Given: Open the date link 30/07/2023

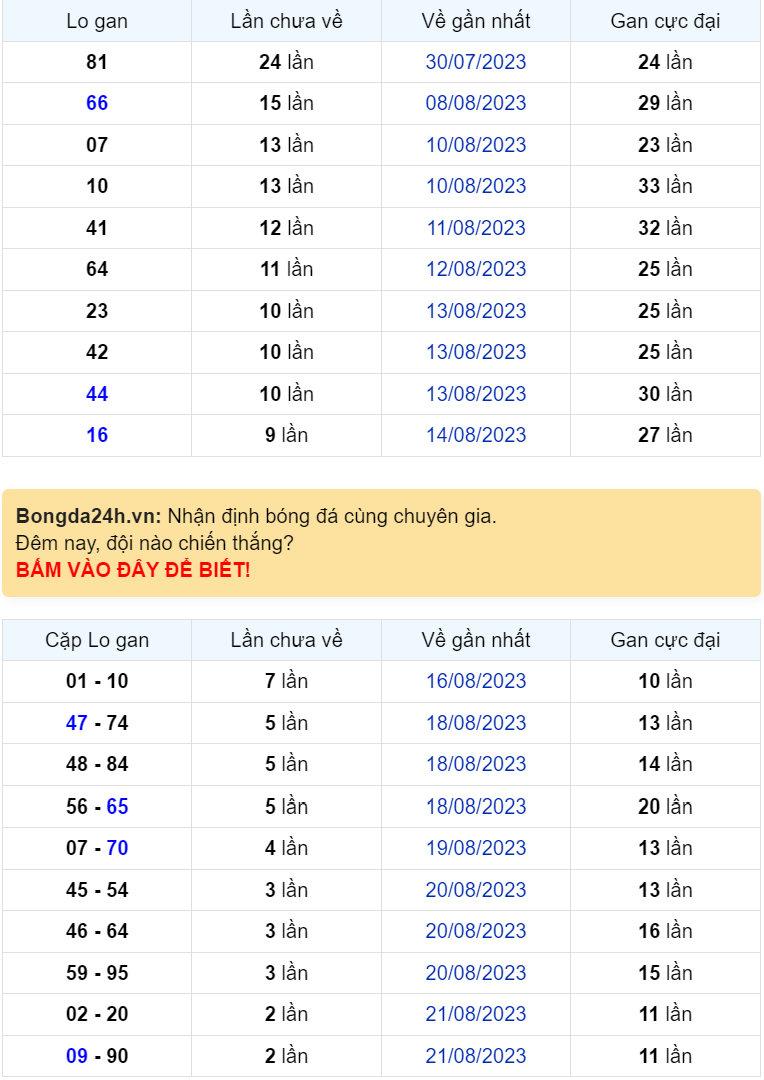Looking at the screenshot, I should pos(476,62).
